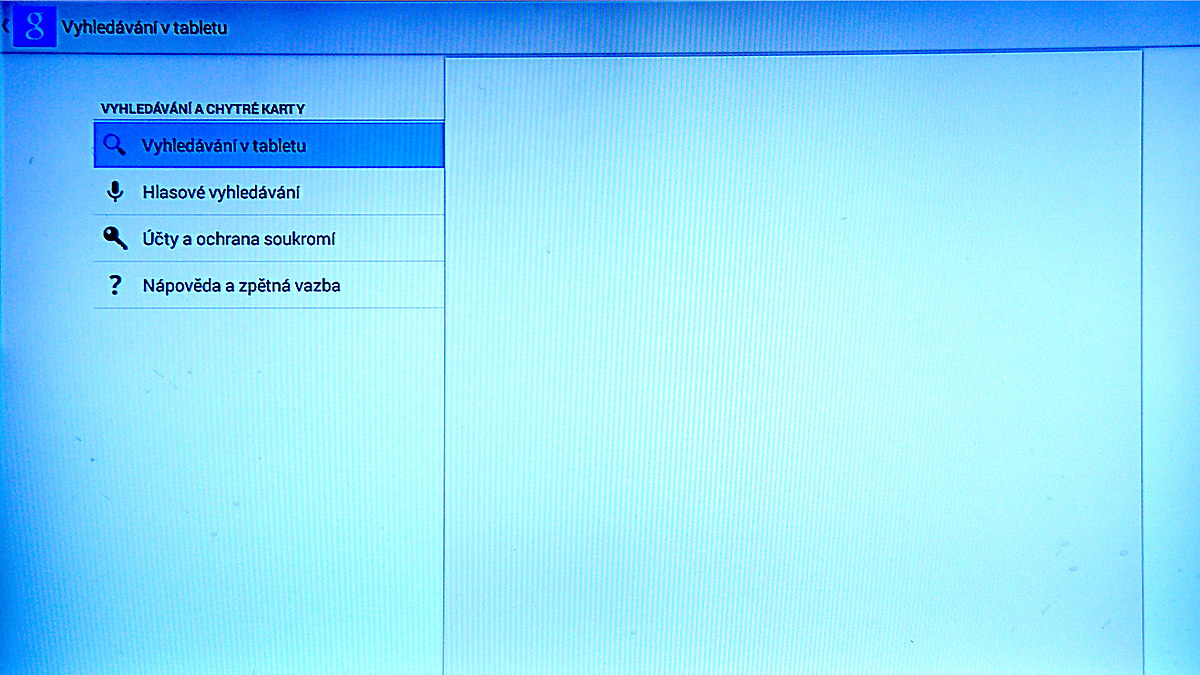Click the 'Vyhledávání v tabletu' header title
This screenshot has height=675, width=1200.
tap(144, 28)
